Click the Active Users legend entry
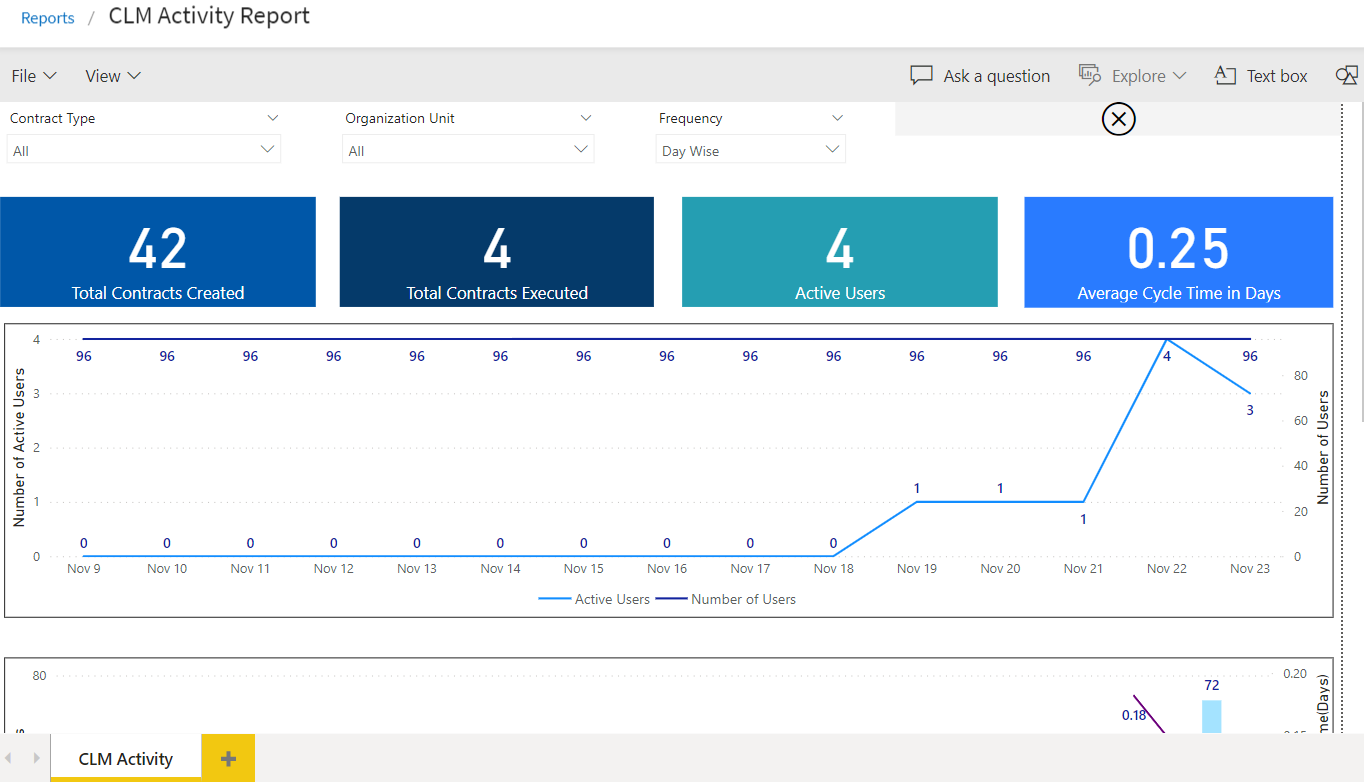 pos(595,599)
